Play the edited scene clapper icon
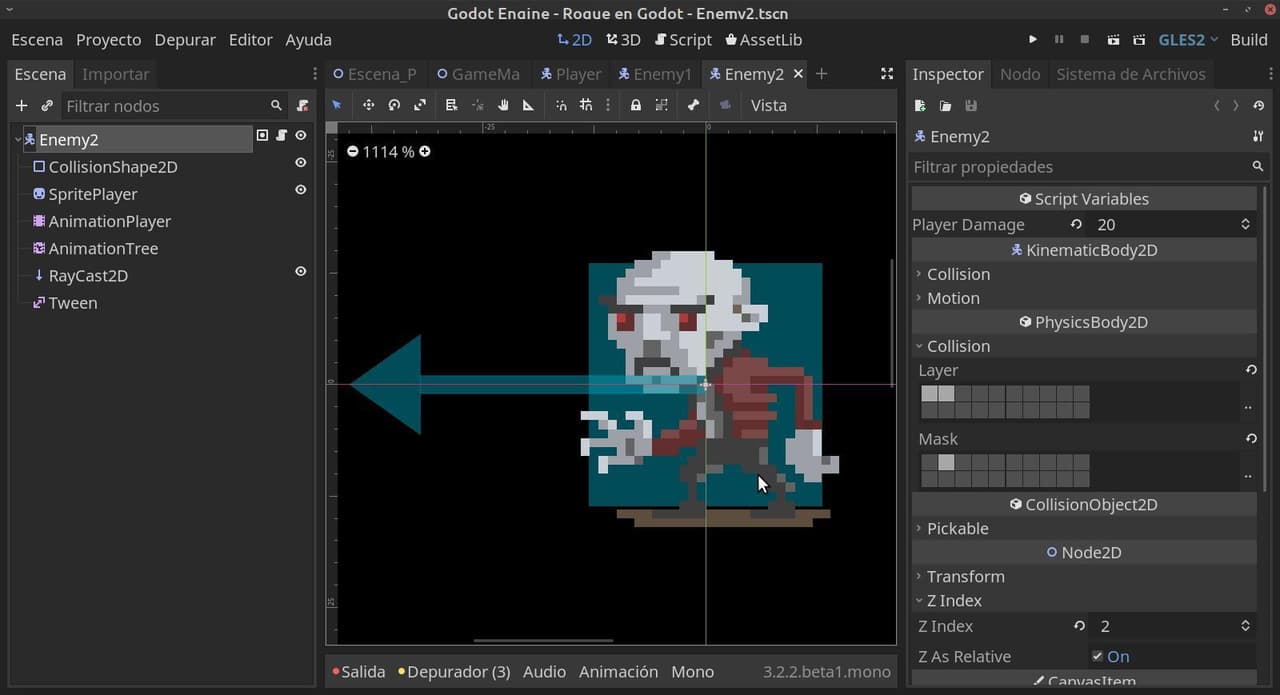This screenshot has width=1280, height=695. coord(1113,39)
